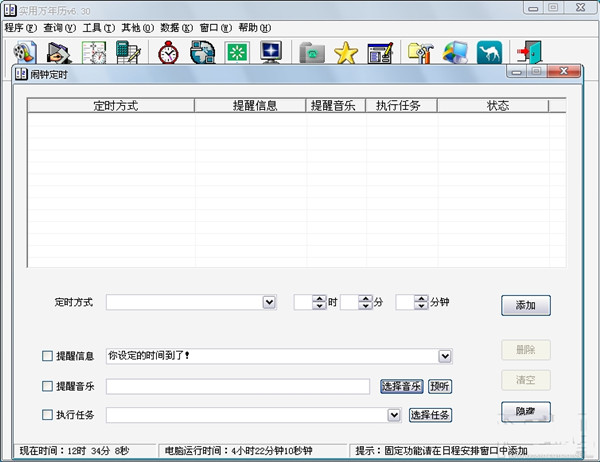Open the 窗口(W) menu
600x462 pixels.
click(x=216, y=28)
